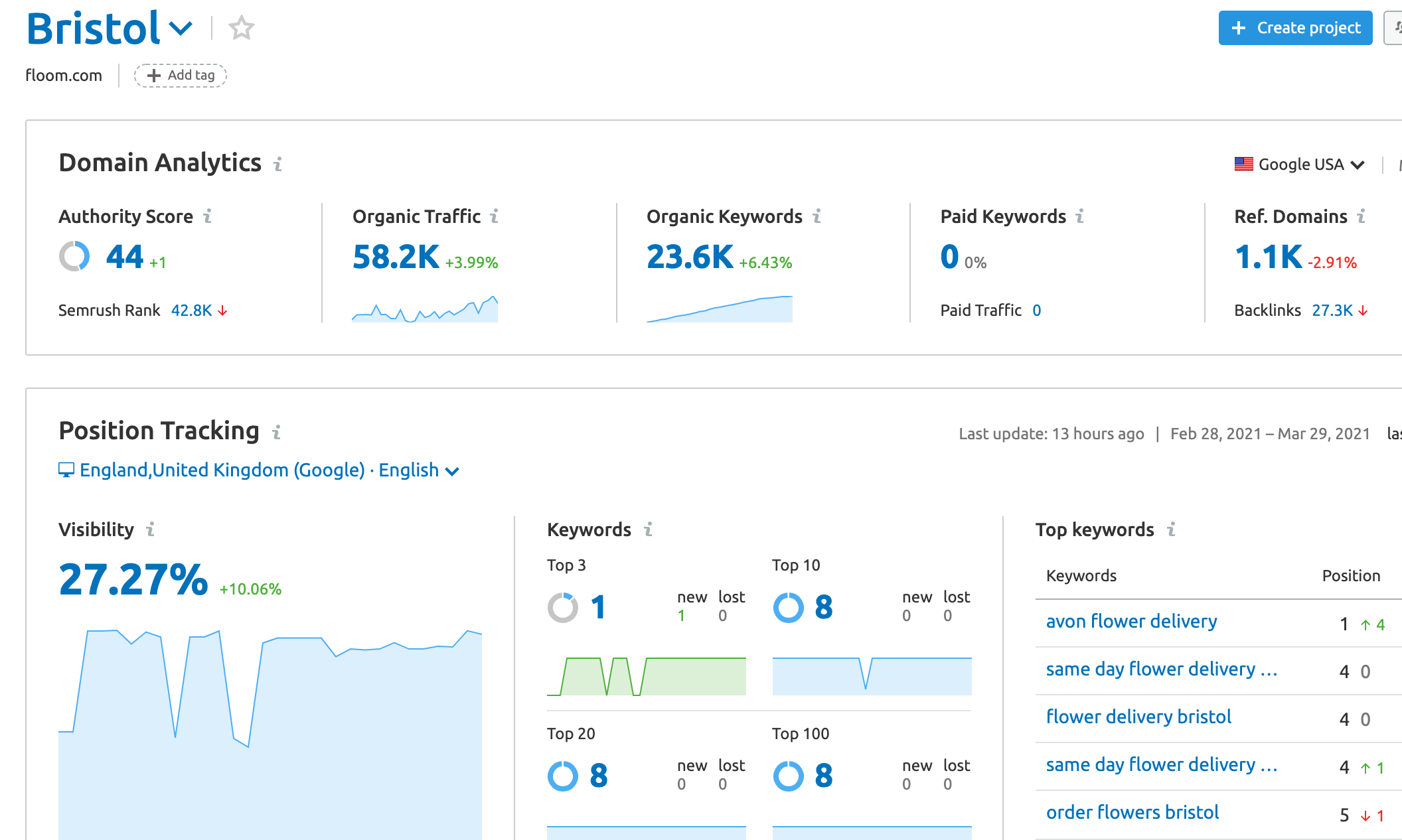This screenshot has height=840, width=1402.
Task: Open the avon flower delivery keyword link
Action: point(1131,622)
